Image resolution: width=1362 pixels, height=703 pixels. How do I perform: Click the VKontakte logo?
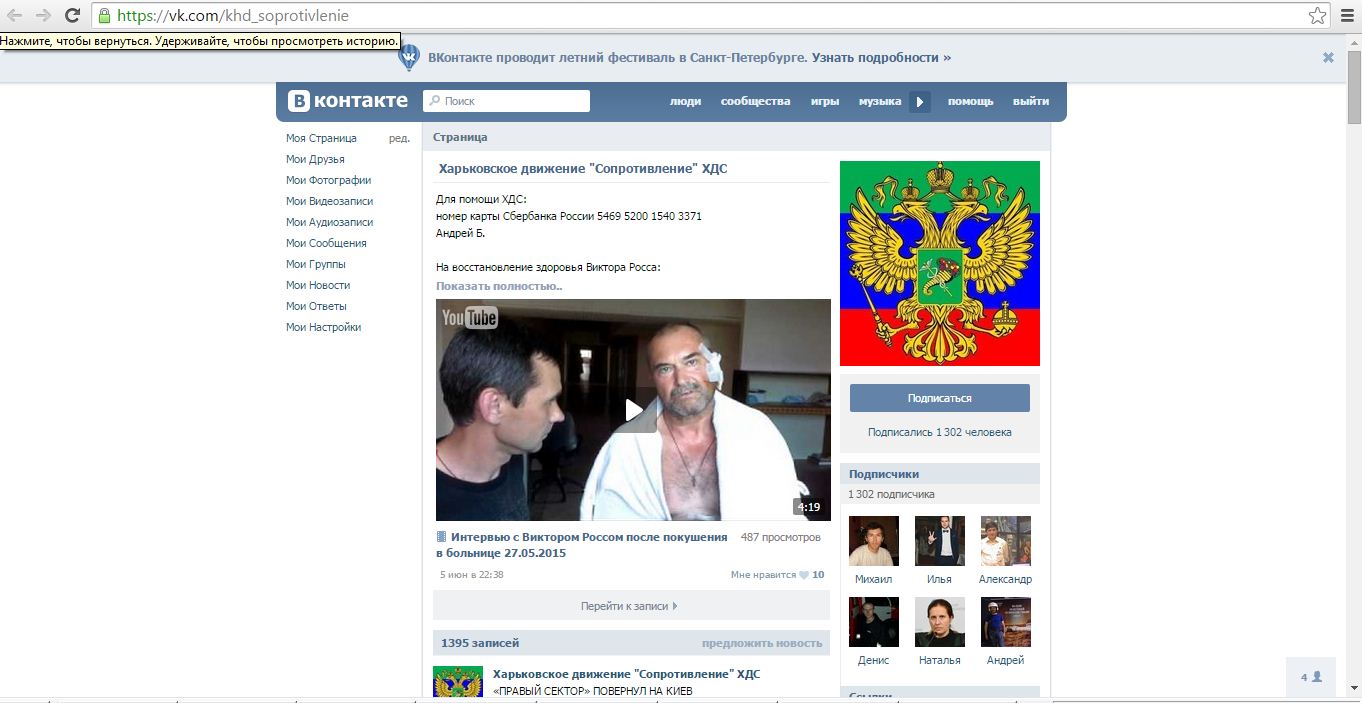coord(348,101)
